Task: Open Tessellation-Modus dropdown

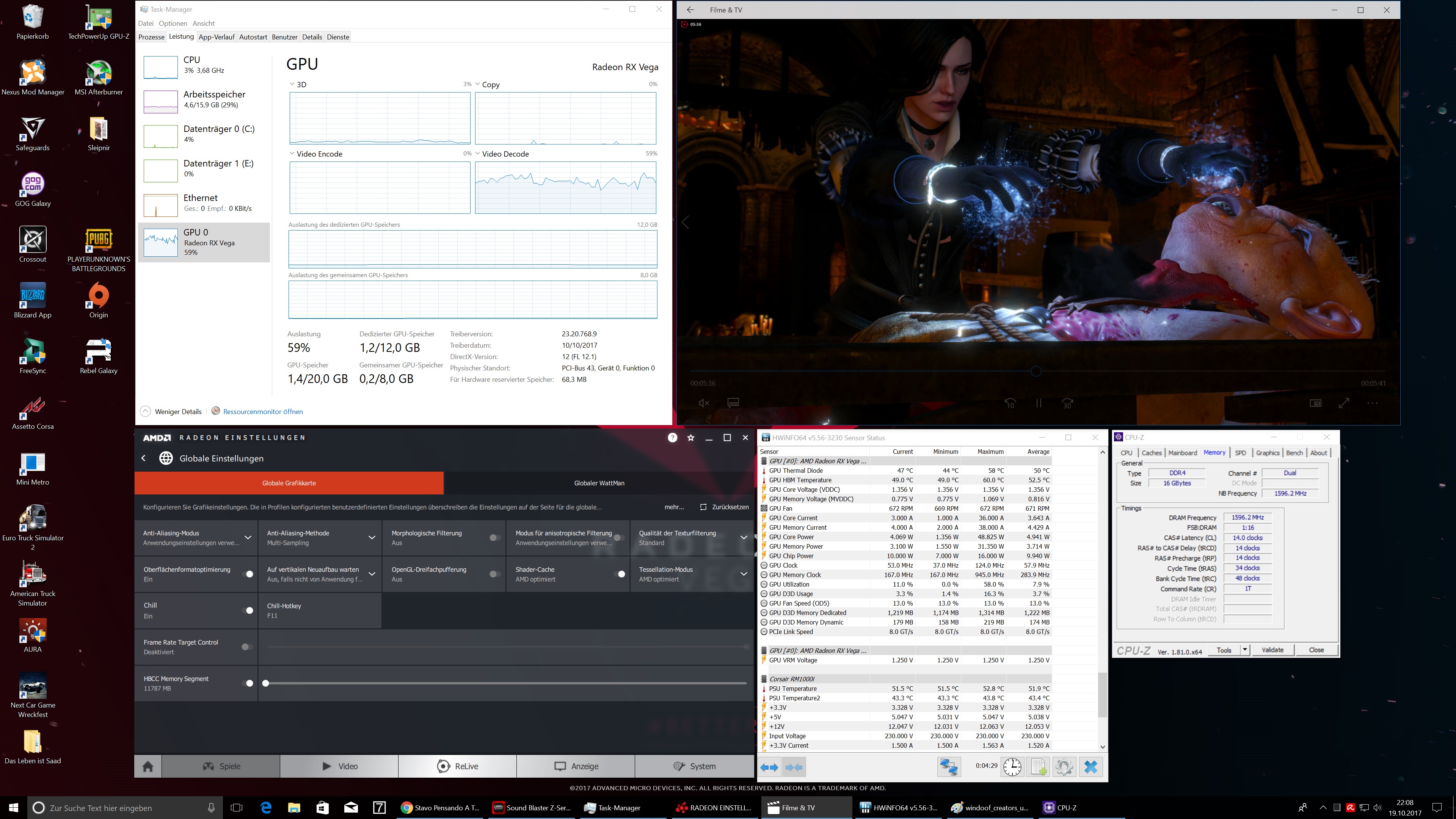Action: coord(743,574)
